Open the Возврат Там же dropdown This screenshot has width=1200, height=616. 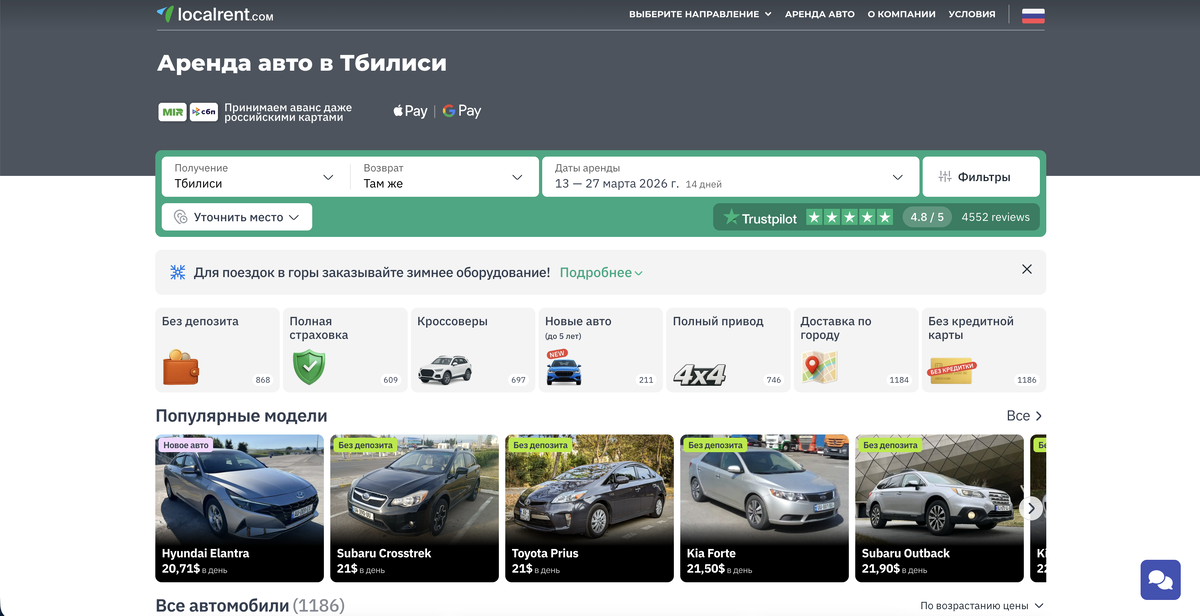tap(444, 177)
